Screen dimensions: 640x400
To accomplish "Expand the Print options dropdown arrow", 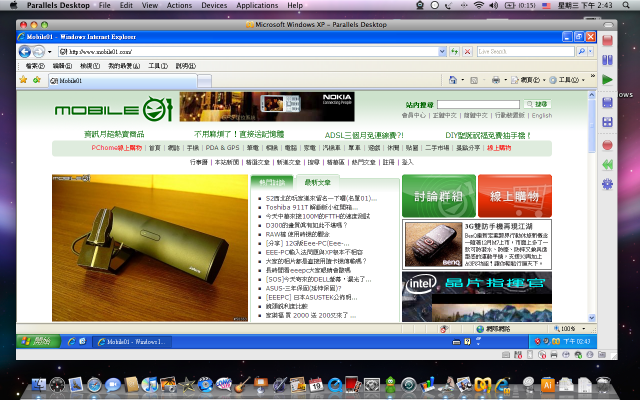I will click(x=505, y=80).
